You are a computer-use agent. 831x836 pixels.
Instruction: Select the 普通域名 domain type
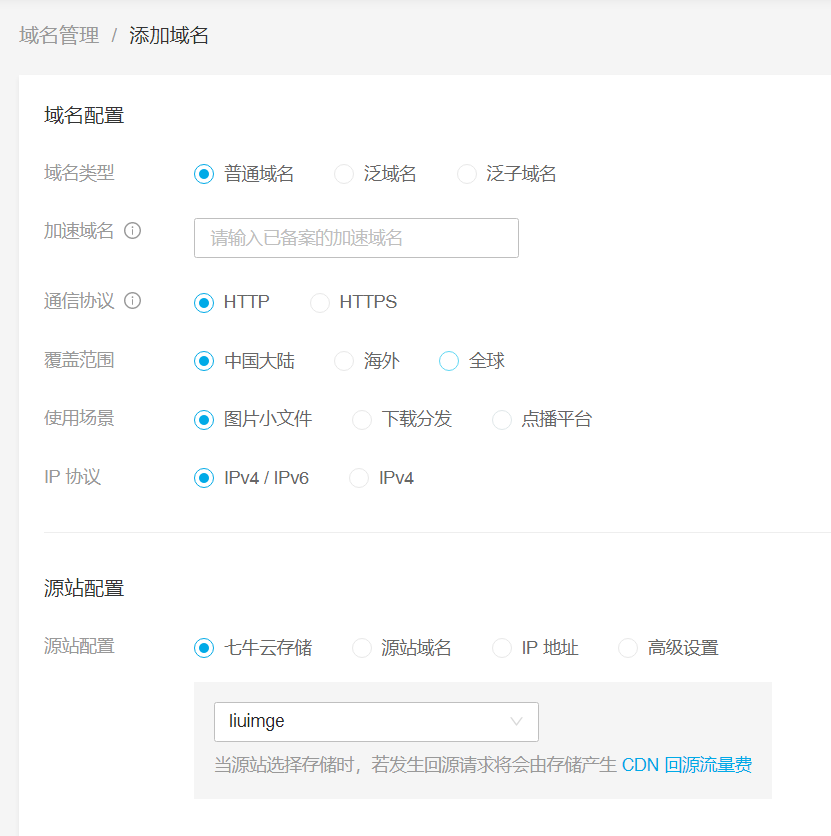pos(203,173)
